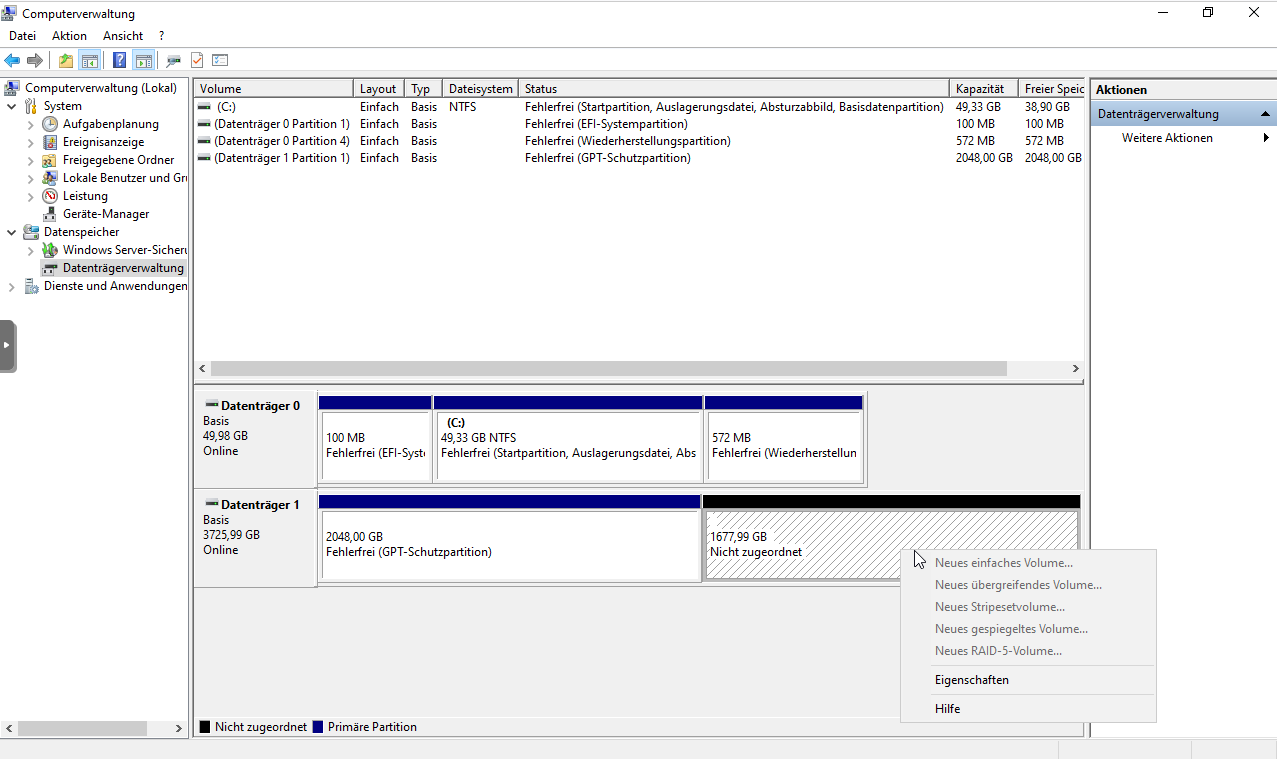Viewport: 1277px width, 759px height.
Task: Click the Computerverwaltung (Lokal) root icon
Action: pos(12,88)
